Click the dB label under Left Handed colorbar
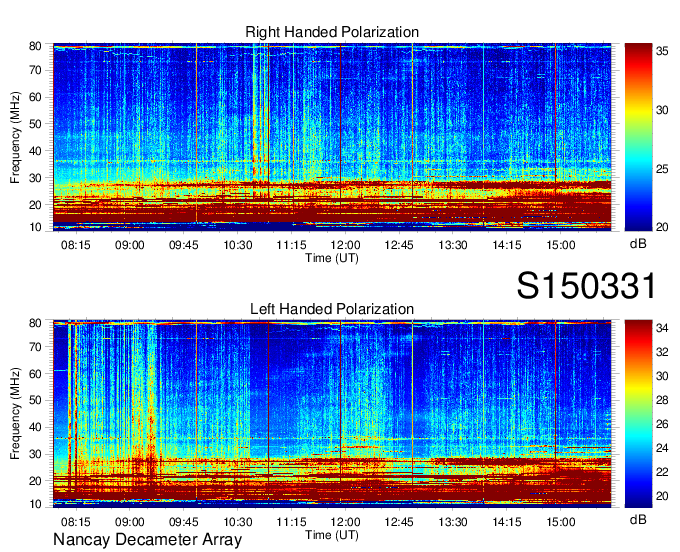This screenshot has width=680, height=552. click(x=638, y=520)
